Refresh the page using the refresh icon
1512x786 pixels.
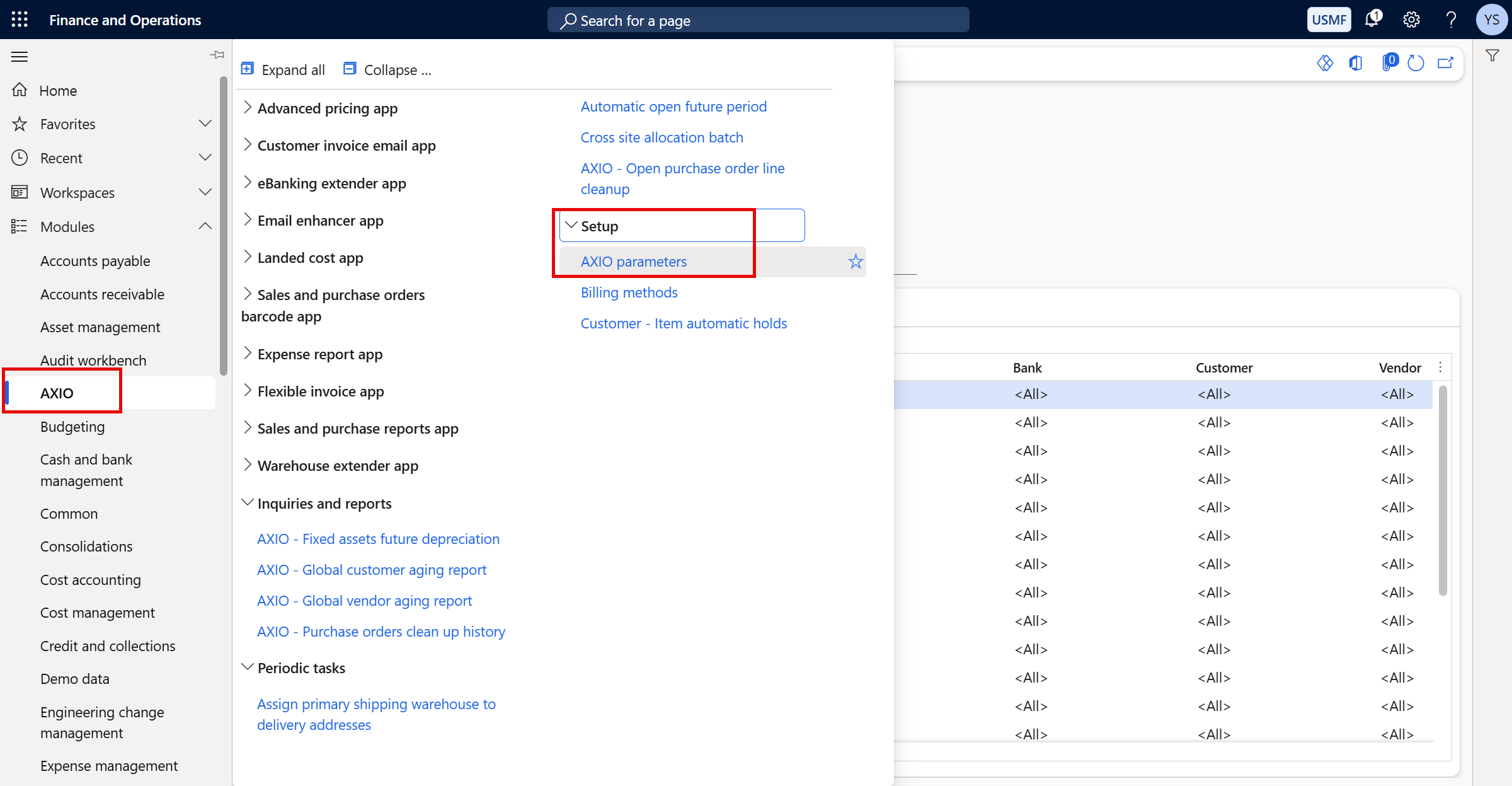pyautogui.click(x=1416, y=63)
